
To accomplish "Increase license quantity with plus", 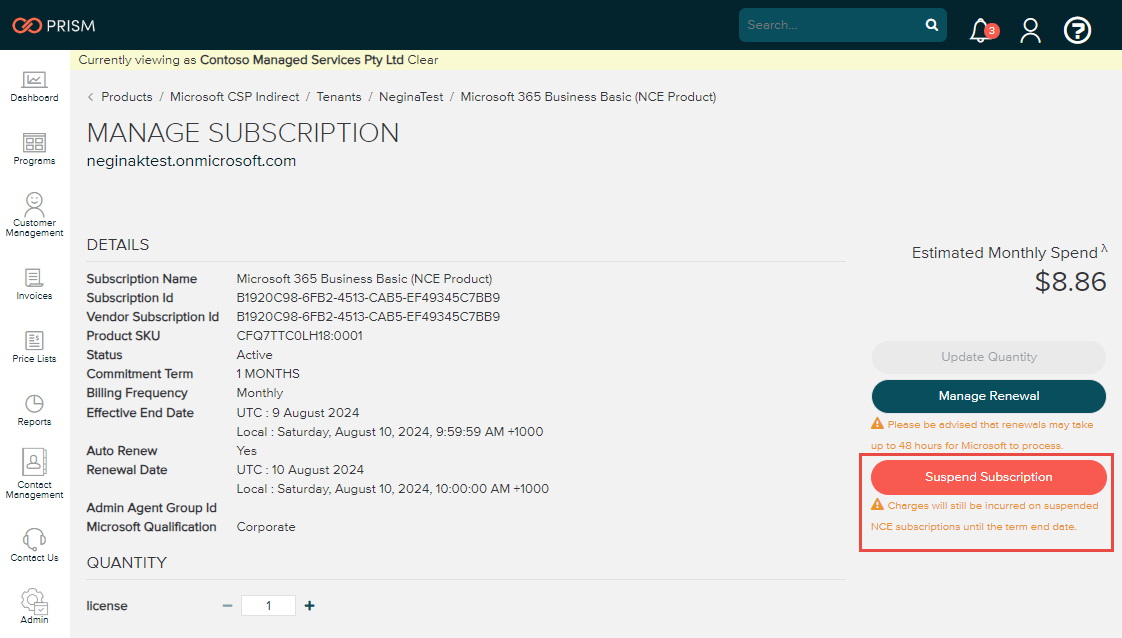I will click(x=310, y=606).
